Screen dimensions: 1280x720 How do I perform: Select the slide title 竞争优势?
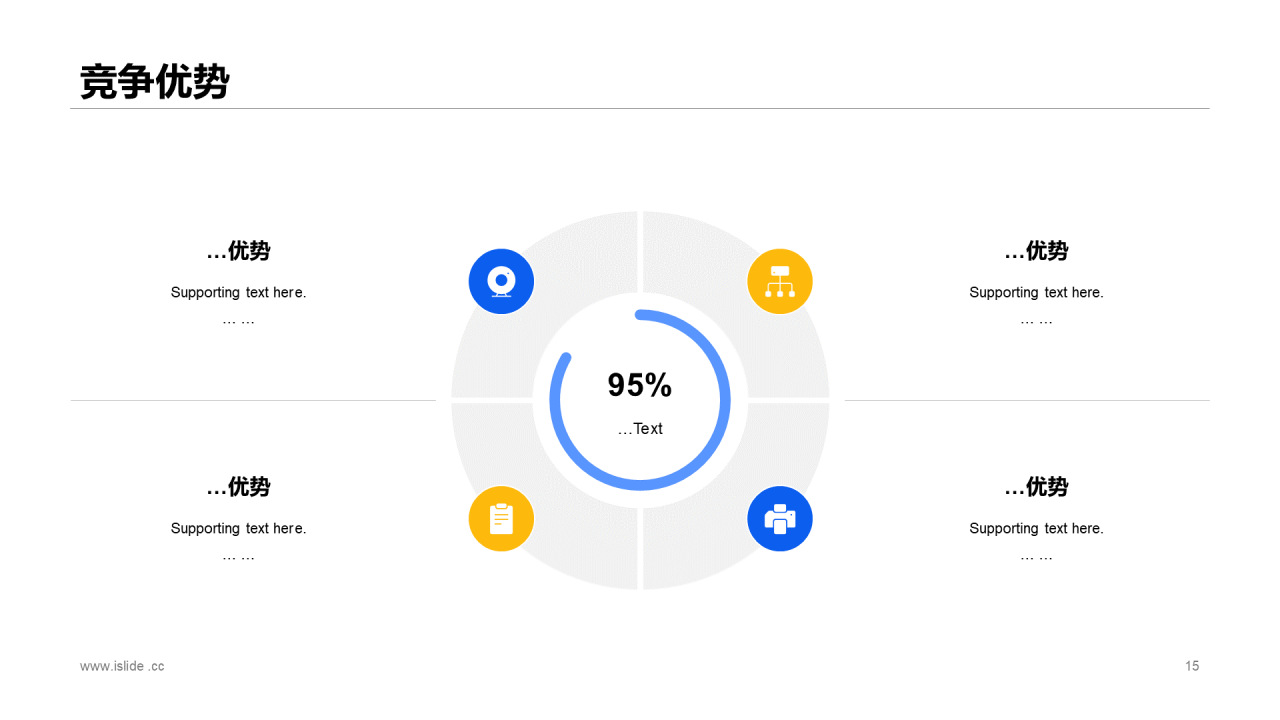pos(155,82)
